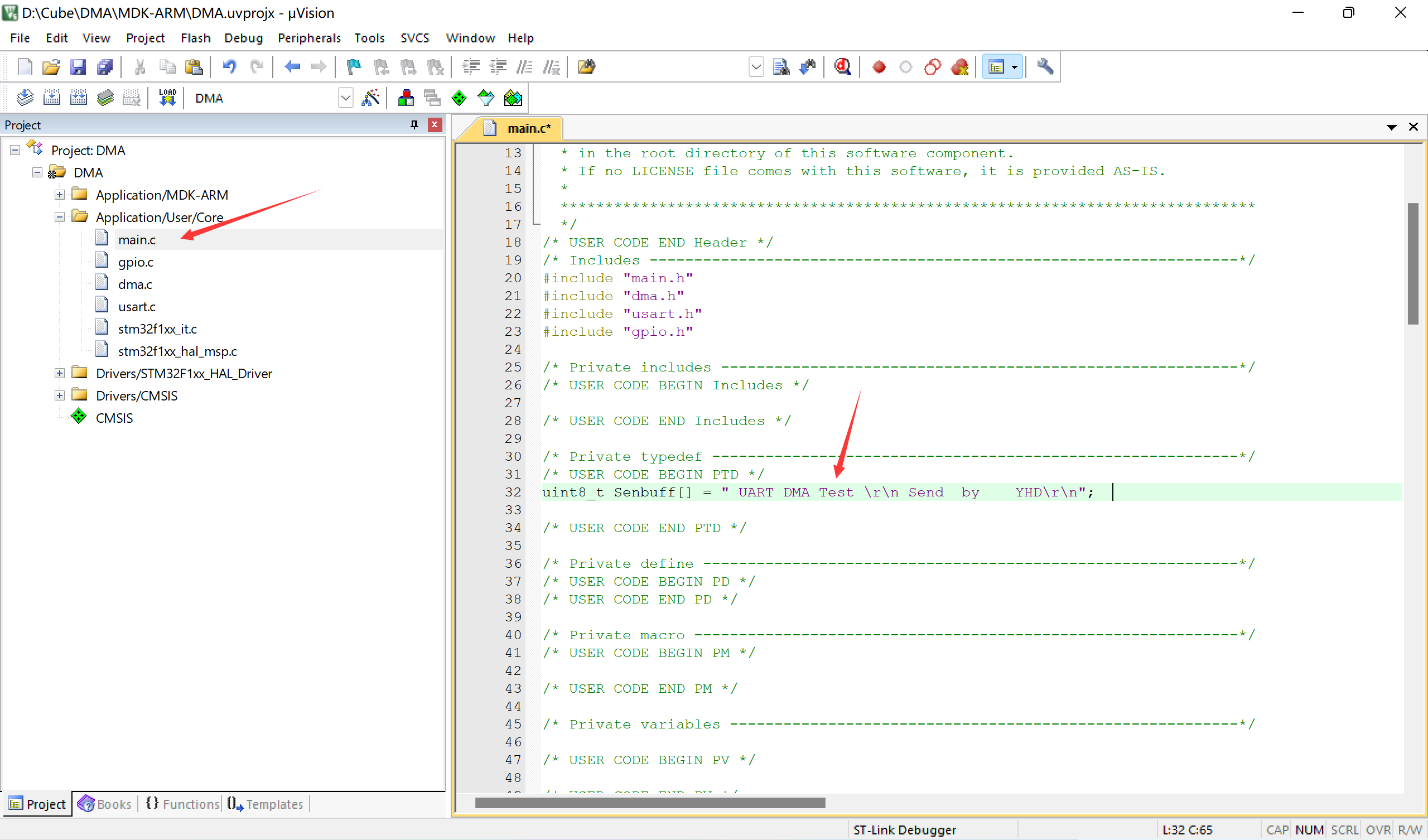Screen dimensions: 1428x840
Task: Toggle the Project panel auto-hide pin
Action: point(414,125)
